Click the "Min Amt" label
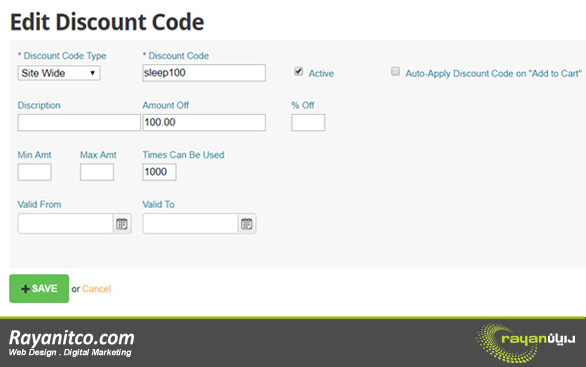This screenshot has height=367, width=586. tap(34, 155)
